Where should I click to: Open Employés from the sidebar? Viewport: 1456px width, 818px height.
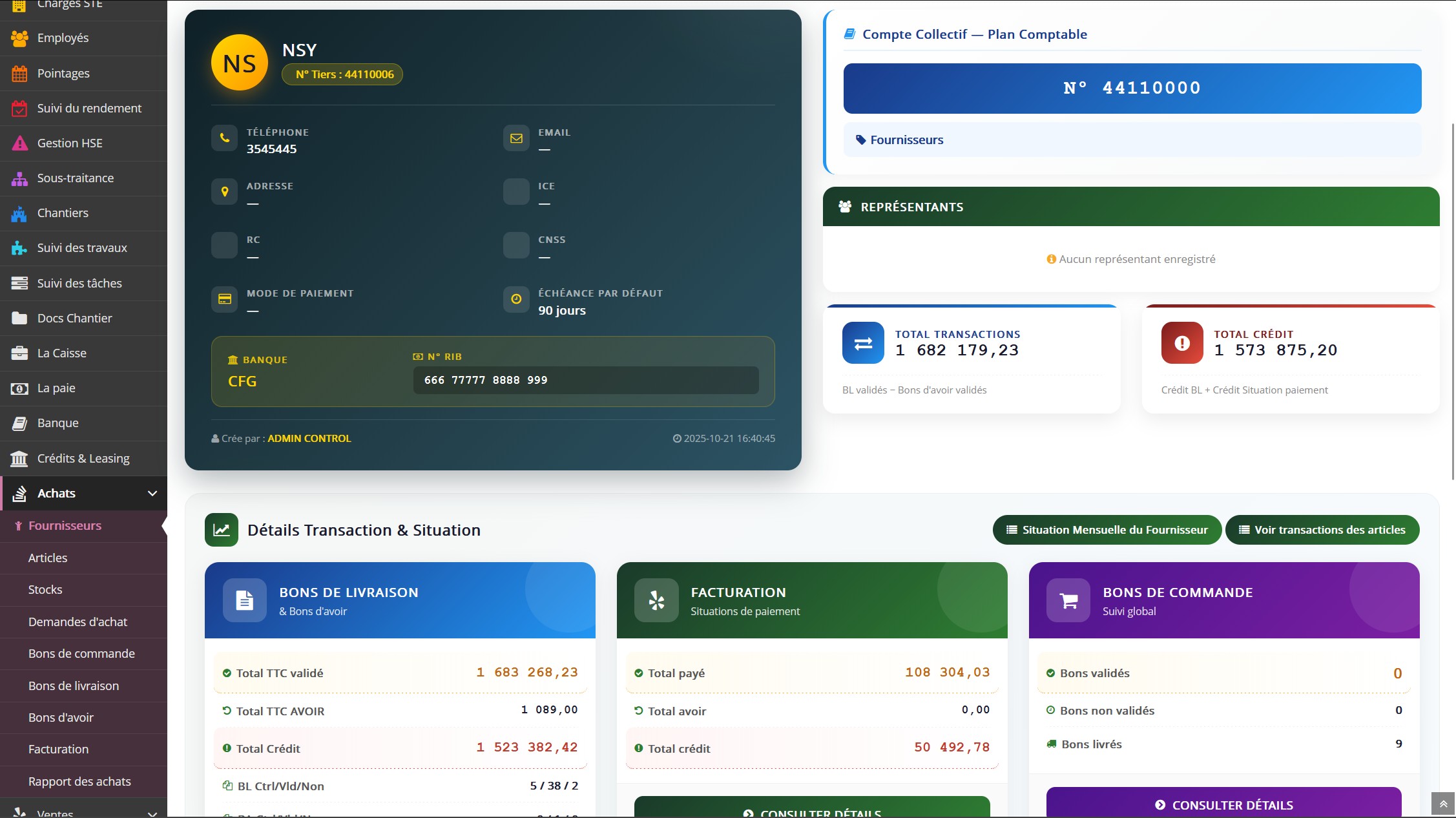coord(83,38)
